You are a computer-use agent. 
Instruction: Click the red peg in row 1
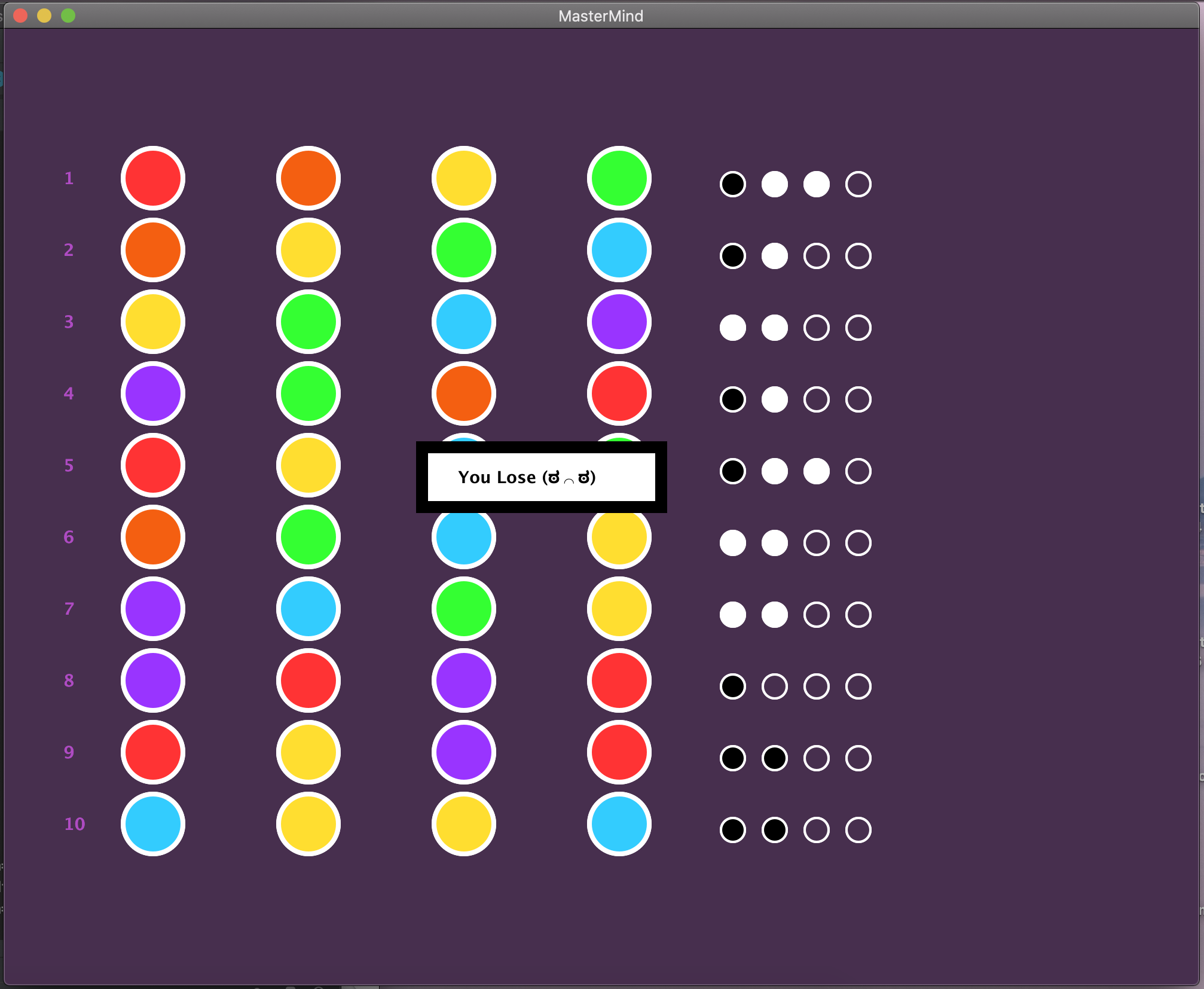tap(153, 178)
